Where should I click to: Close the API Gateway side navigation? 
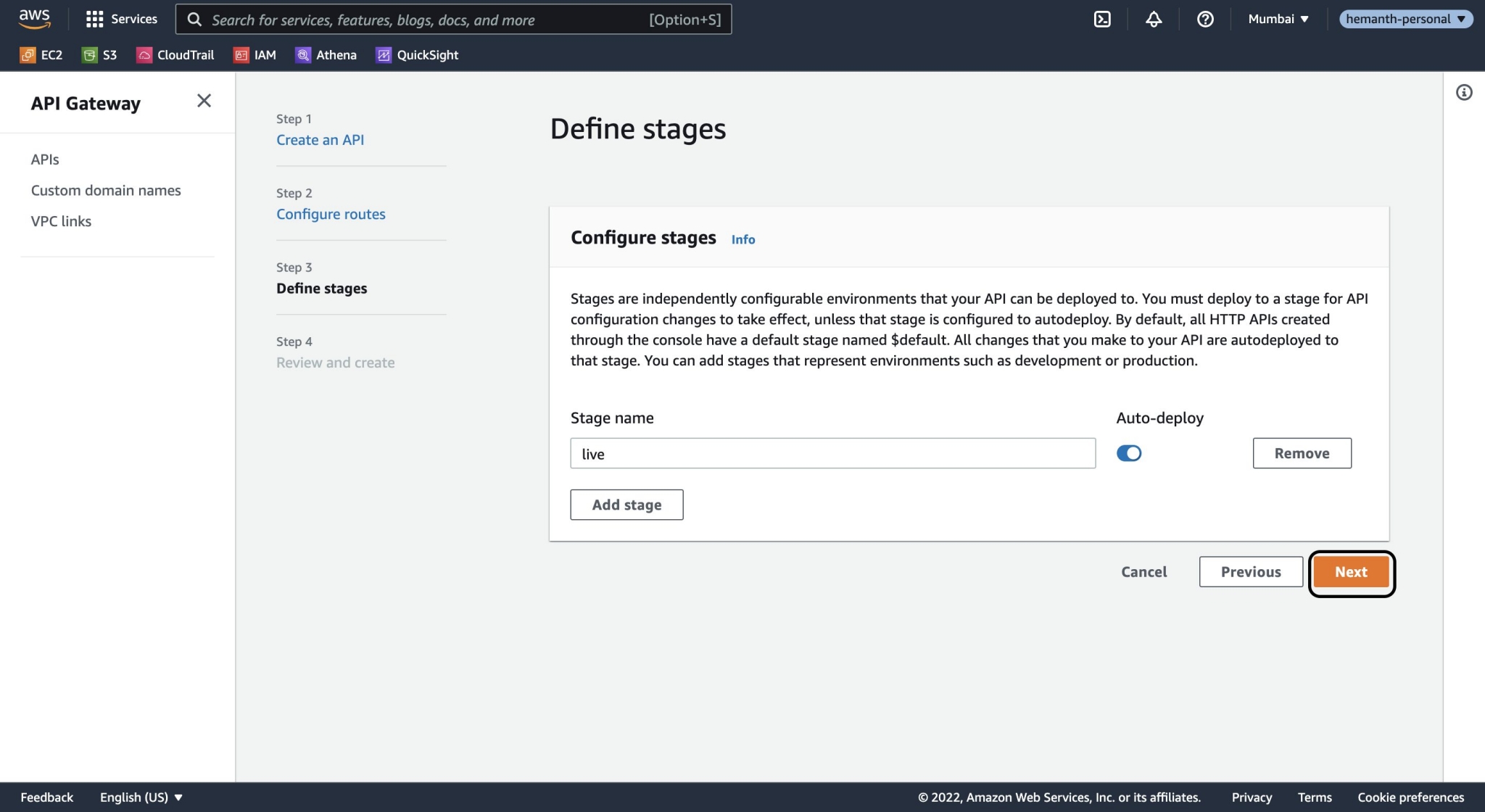204,101
